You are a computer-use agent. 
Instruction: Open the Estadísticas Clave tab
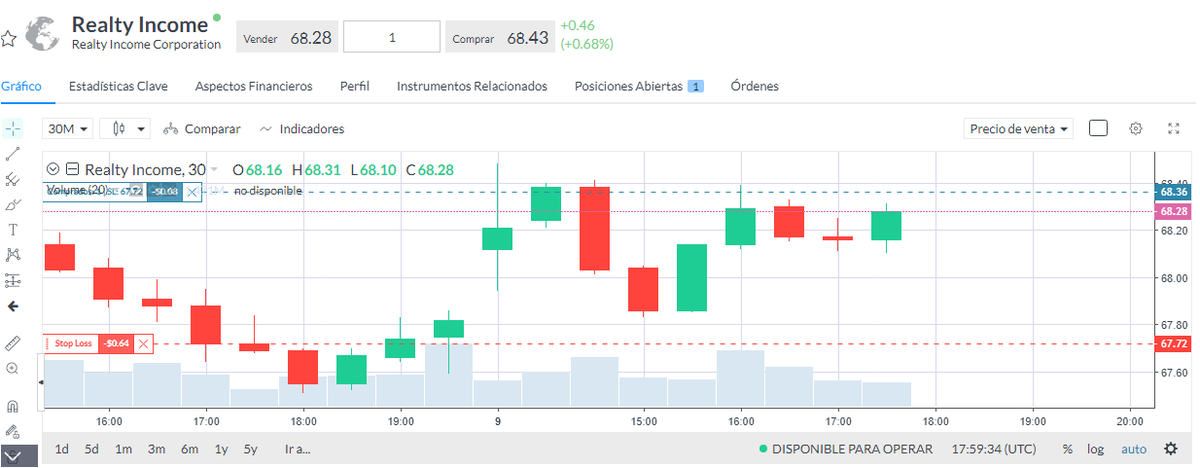click(118, 86)
